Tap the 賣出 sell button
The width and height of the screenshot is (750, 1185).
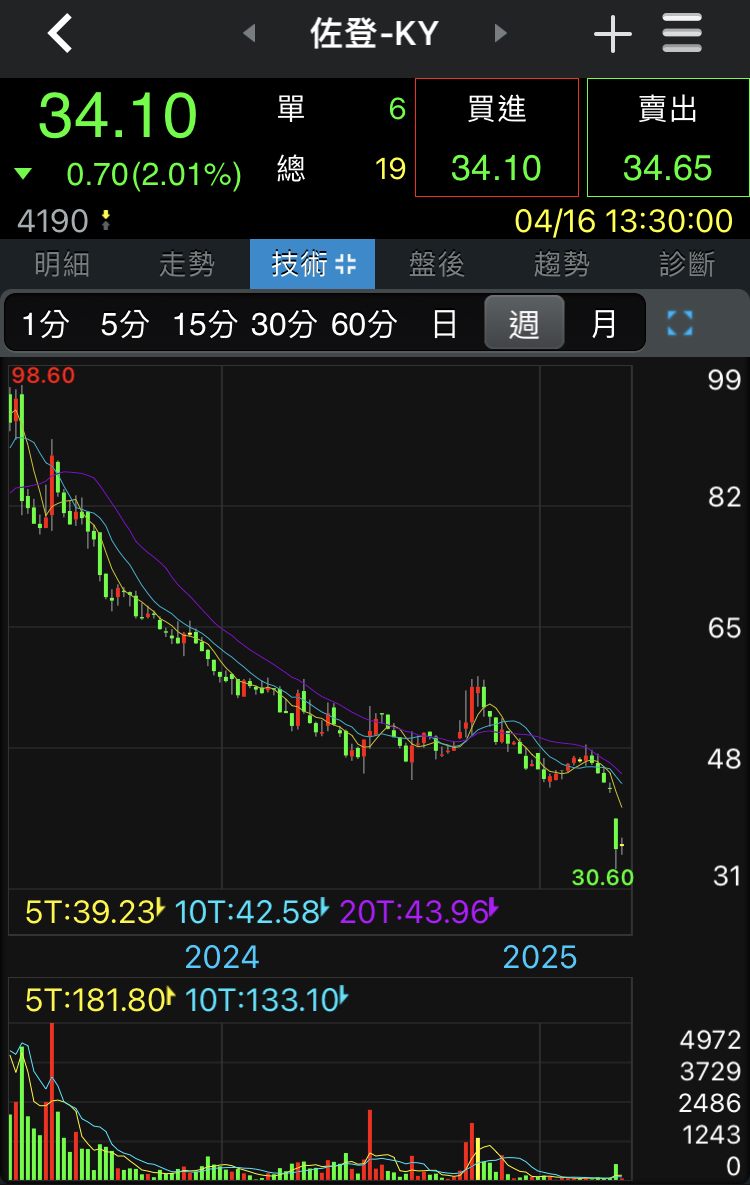point(668,138)
